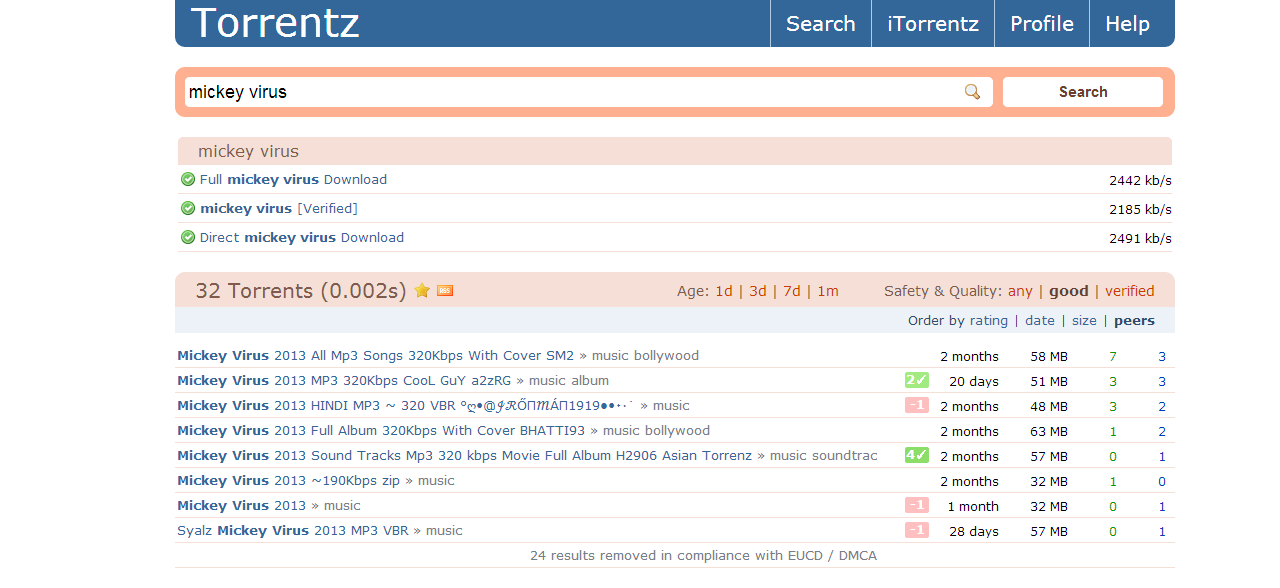The image size is (1280, 588).
Task: Set Safety & Quality to any
Action: (1020, 291)
